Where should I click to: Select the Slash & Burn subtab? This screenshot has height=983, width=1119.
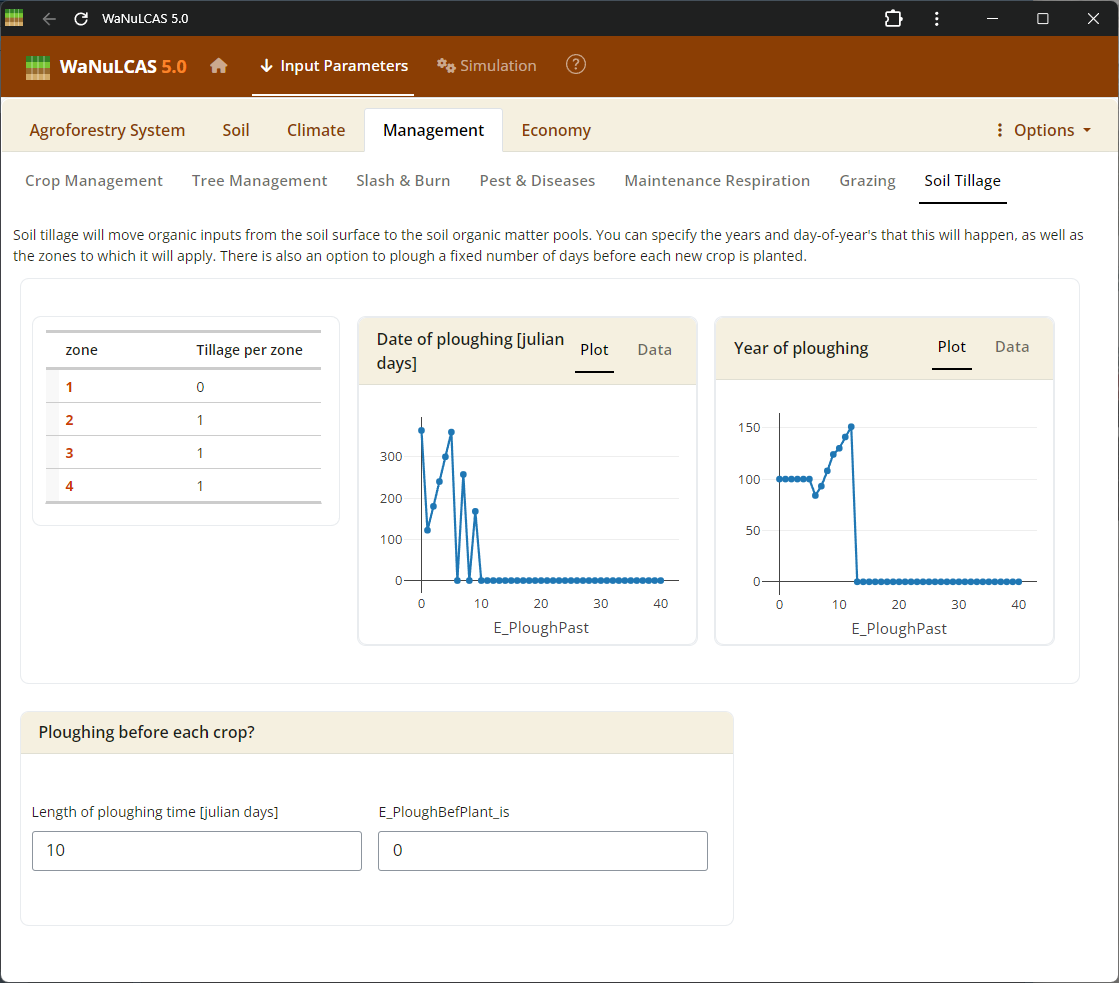point(403,181)
